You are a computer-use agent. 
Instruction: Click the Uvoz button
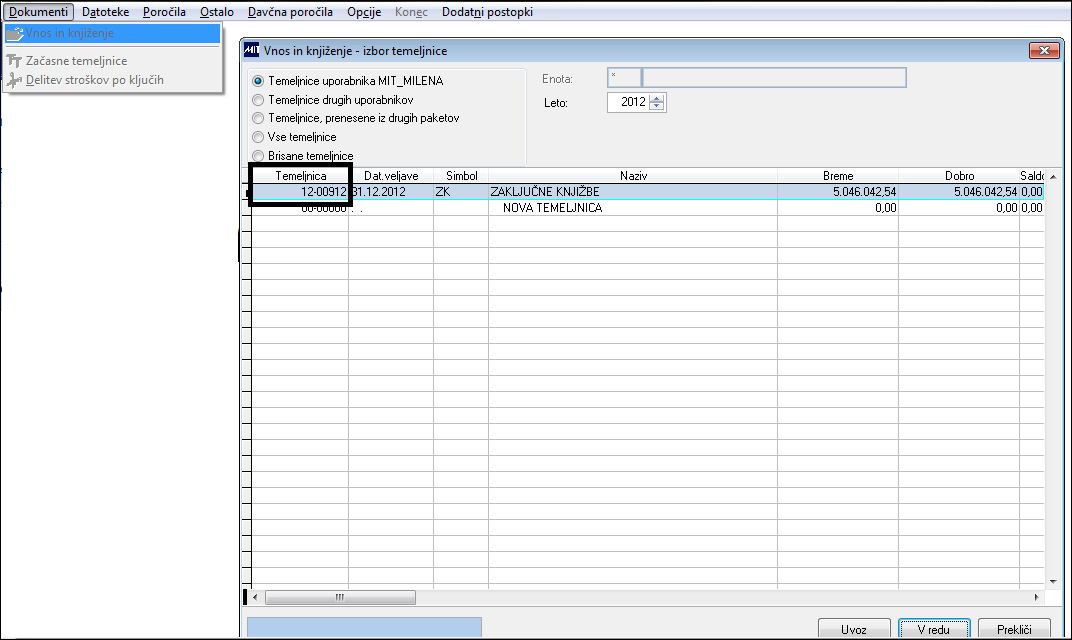tap(854, 629)
